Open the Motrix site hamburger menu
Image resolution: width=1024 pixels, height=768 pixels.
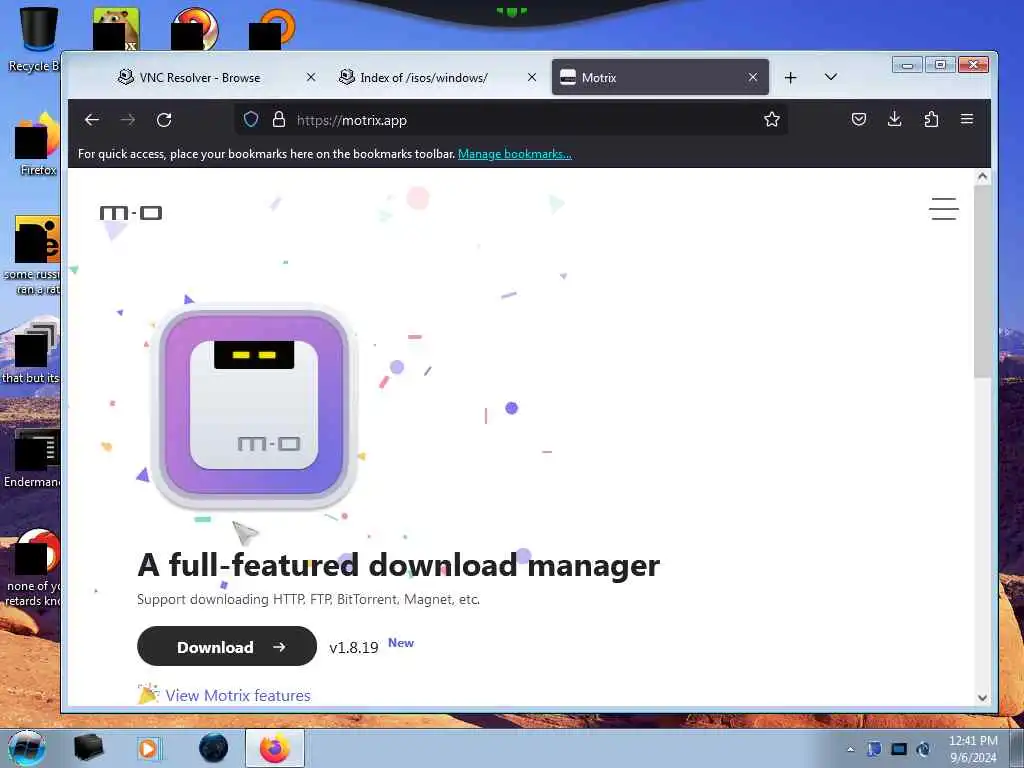click(944, 209)
